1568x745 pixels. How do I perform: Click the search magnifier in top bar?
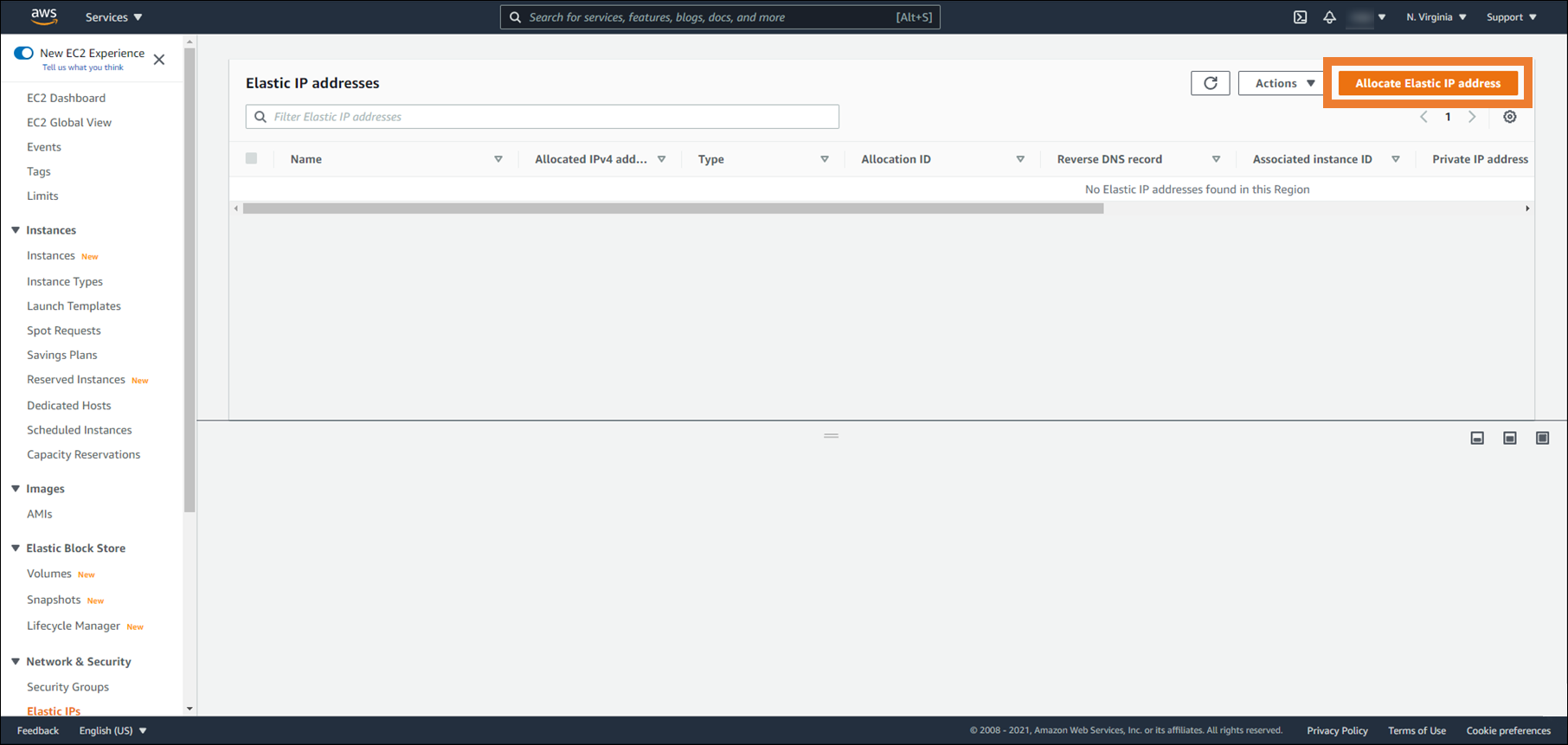(x=515, y=17)
